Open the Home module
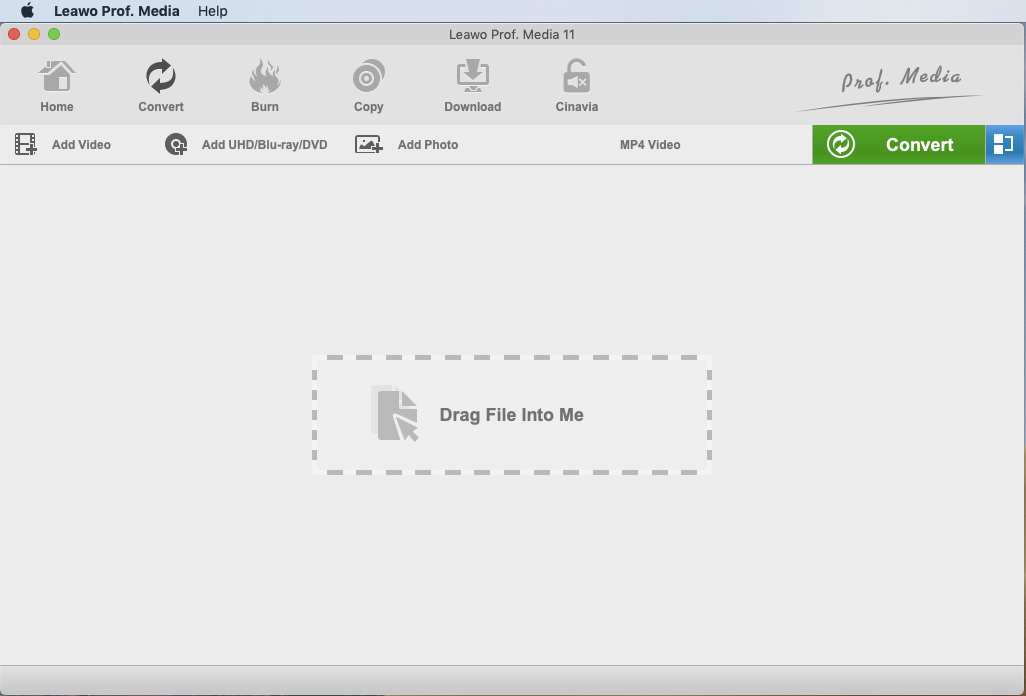This screenshot has width=1026, height=696. point(57,86)
